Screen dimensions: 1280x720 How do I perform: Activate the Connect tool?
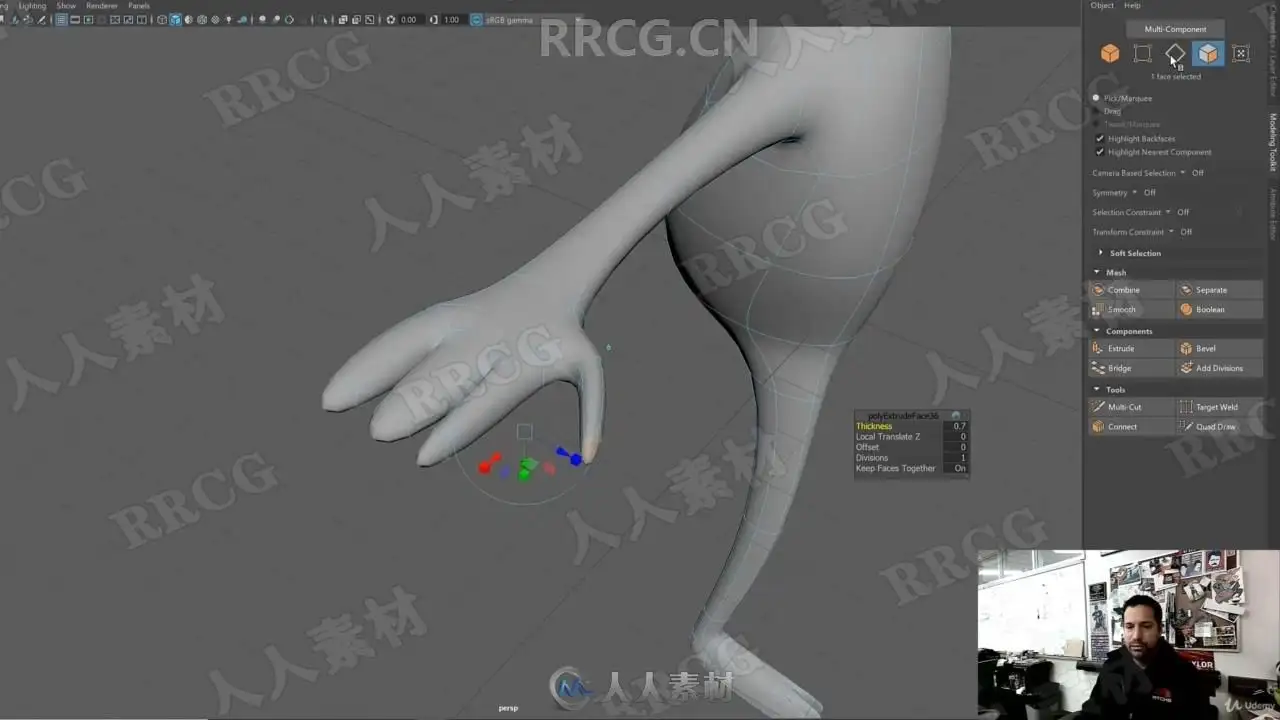pyautogui.click(x=1131, y=427)
